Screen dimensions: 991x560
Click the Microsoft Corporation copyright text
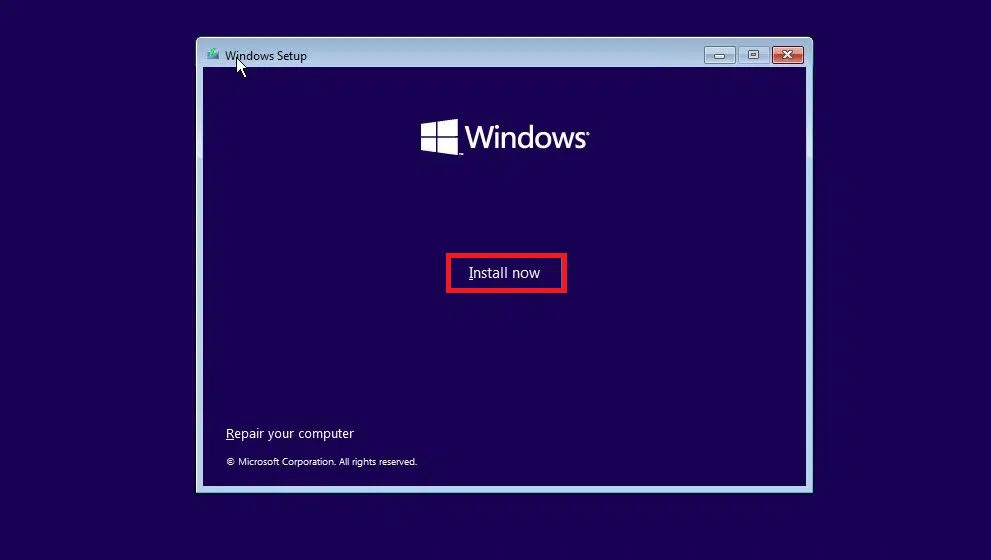tap(321, 461)
